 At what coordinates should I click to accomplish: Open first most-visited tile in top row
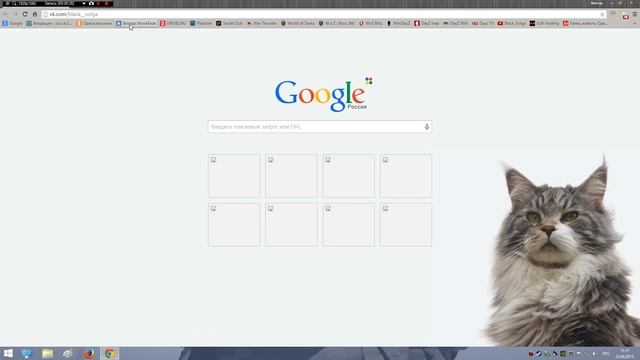click(234, 176)
